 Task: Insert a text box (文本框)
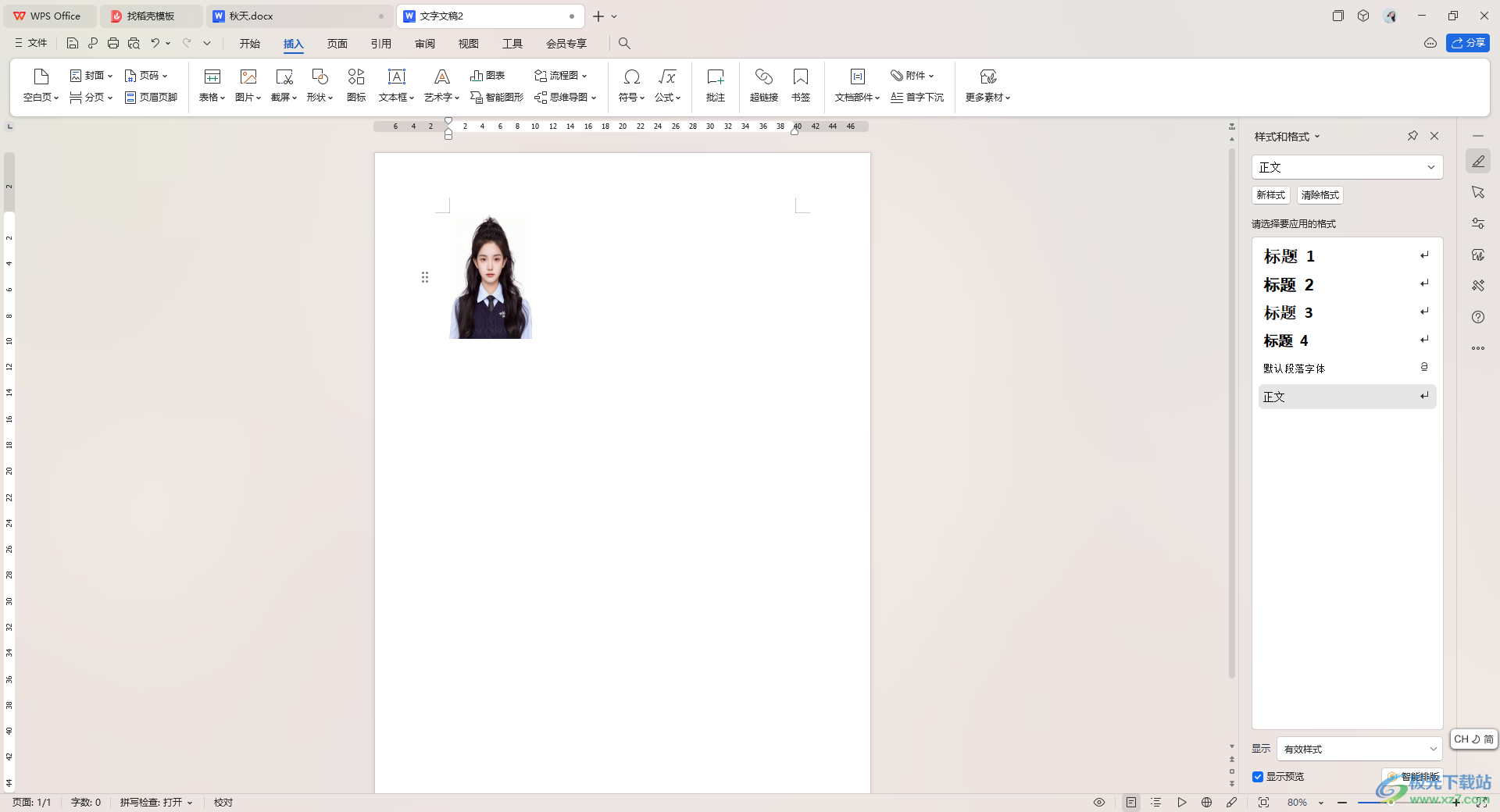point(396,85)
